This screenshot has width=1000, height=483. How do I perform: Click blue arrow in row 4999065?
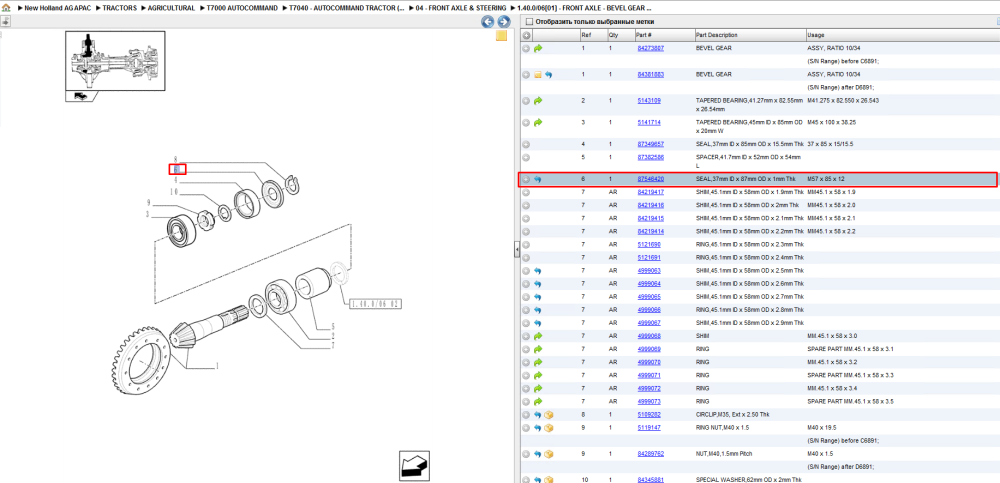pyautogui.click(x=538, y=297)
